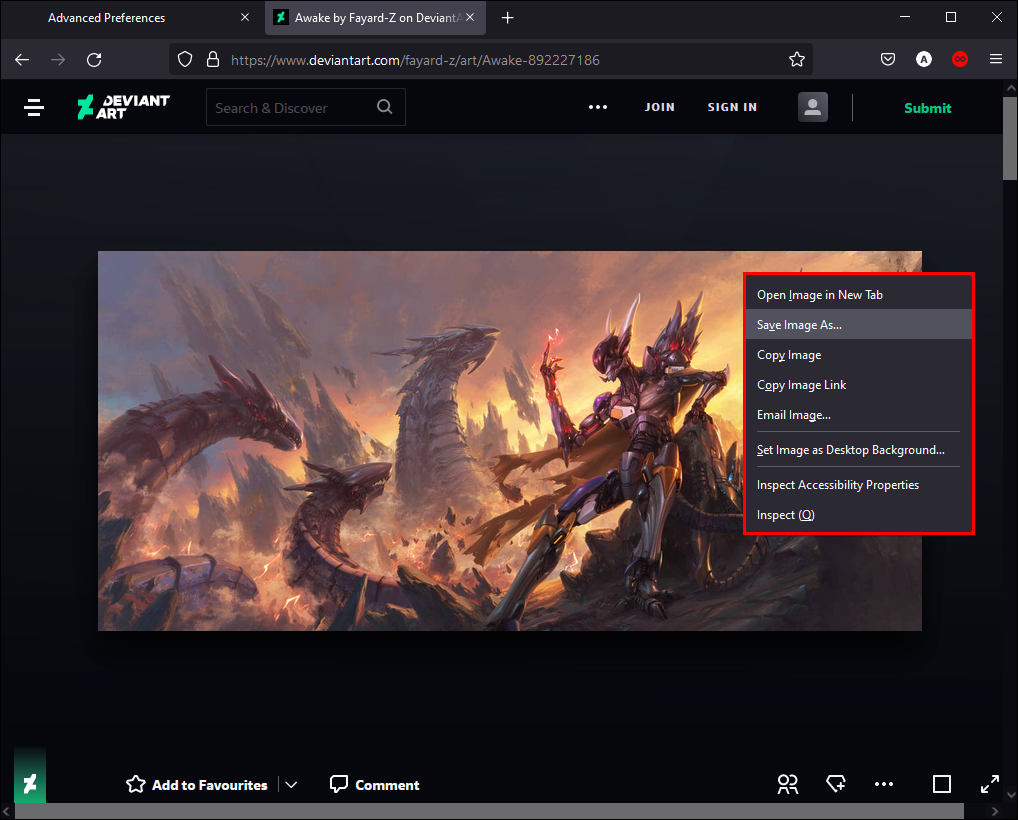Bookmark this page with the star
The width and height of the screenshot is (1018, 820).
click(x=797, y=60)
